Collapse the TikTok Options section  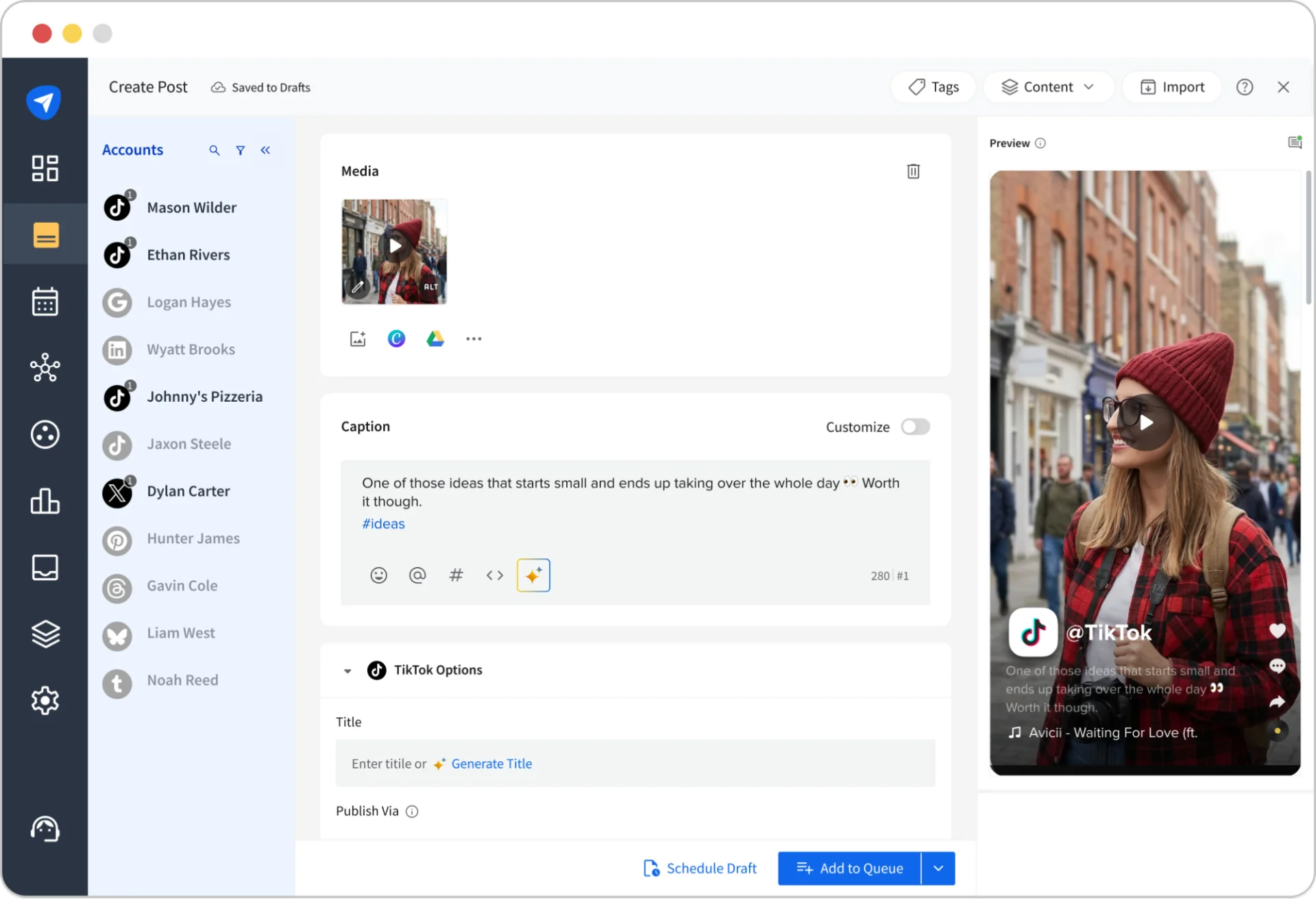(348, 671)
